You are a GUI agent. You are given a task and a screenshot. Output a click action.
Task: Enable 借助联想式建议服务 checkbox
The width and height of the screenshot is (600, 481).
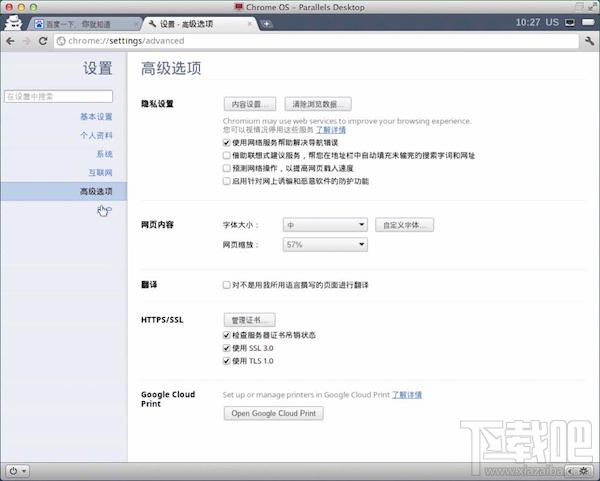pyautogui.click(x=227, y=155)
